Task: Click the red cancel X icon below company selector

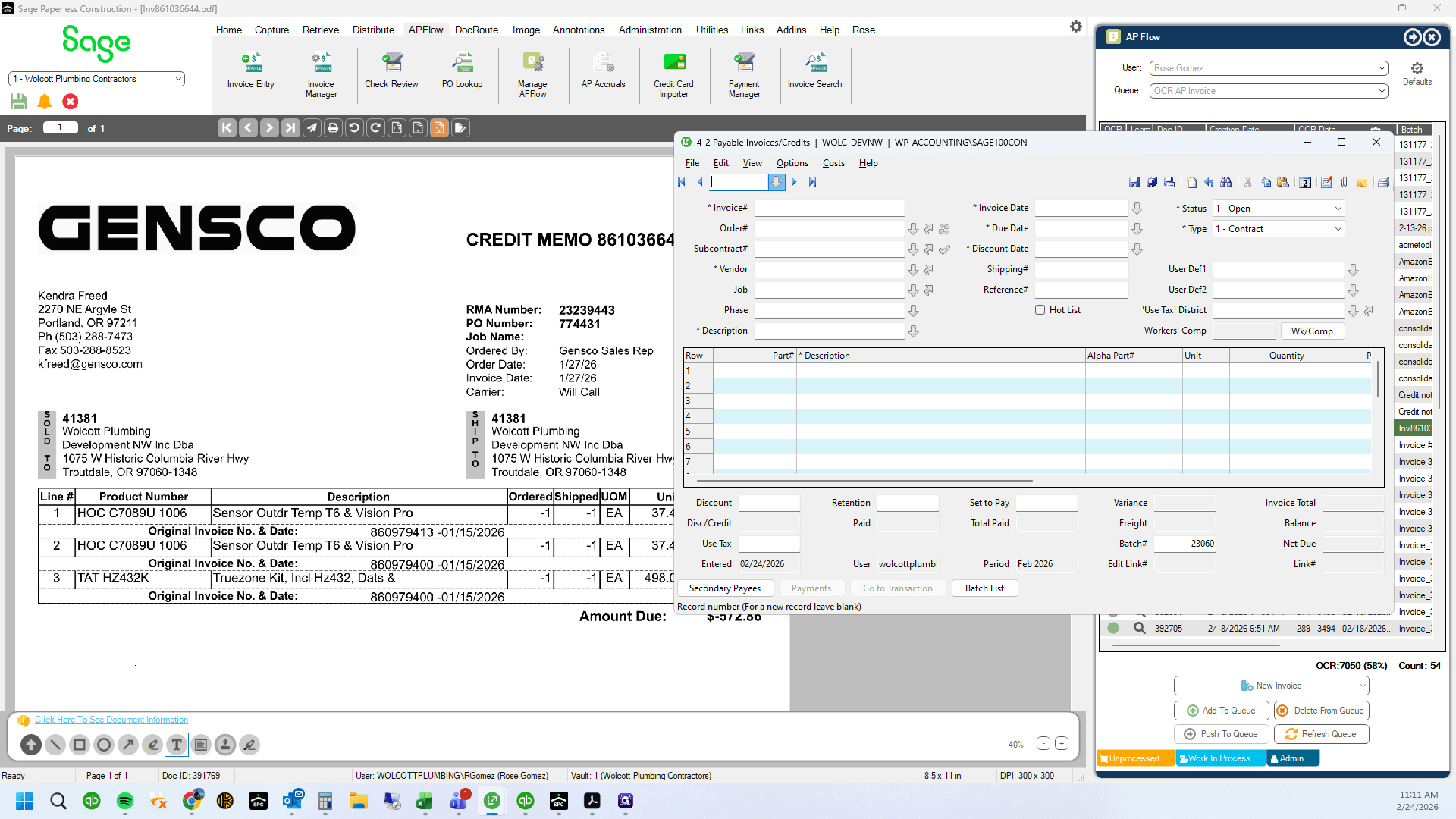Action: tap(71, 101)
